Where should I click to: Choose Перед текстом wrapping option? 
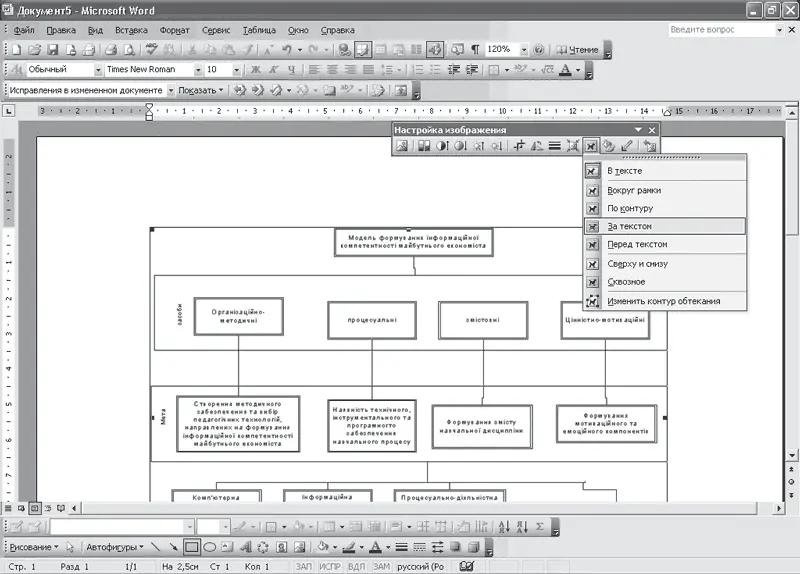tap(665, 244)
